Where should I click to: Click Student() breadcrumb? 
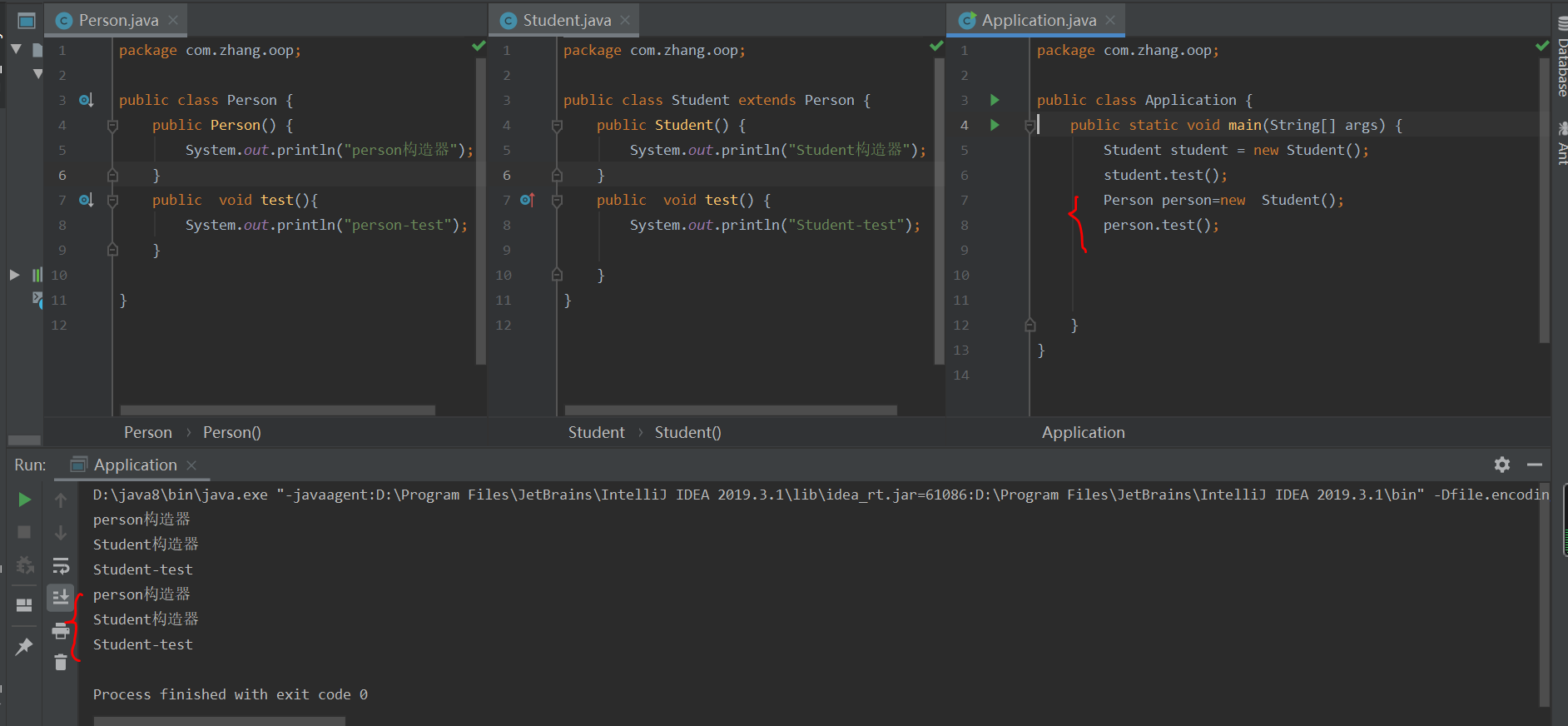[688, 432]
